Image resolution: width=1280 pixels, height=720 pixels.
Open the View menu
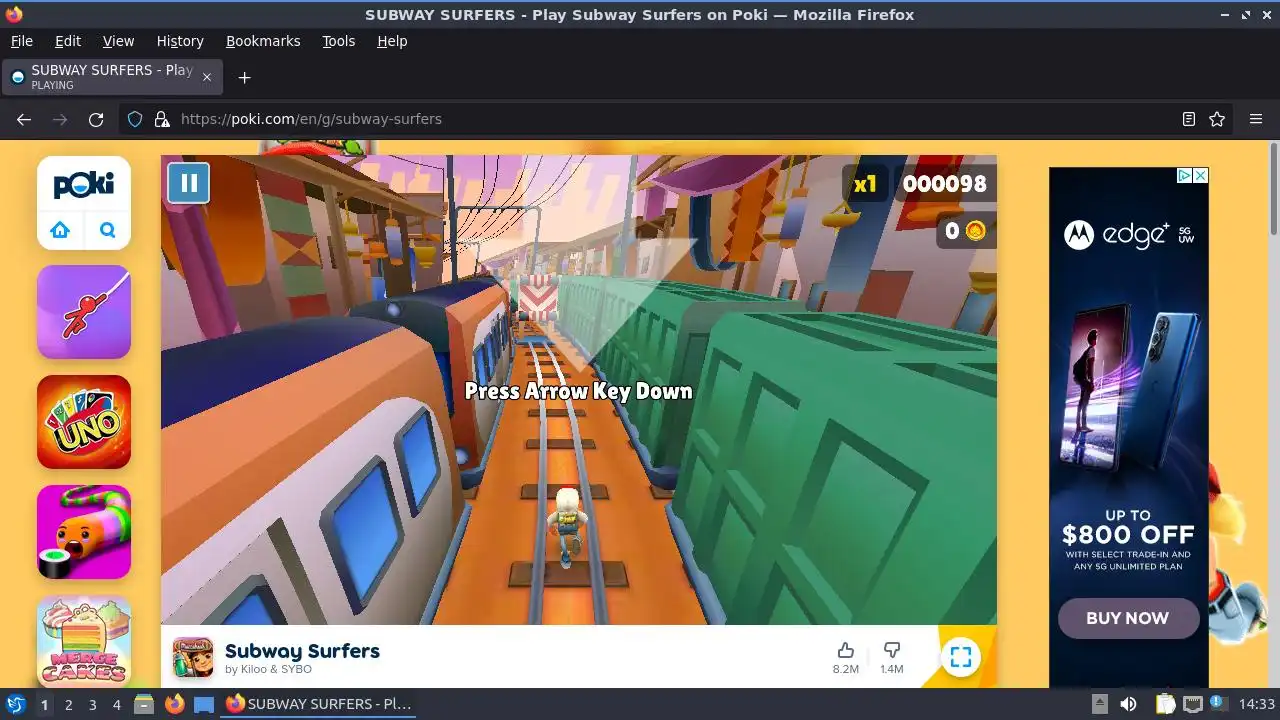tap(118, 41)
